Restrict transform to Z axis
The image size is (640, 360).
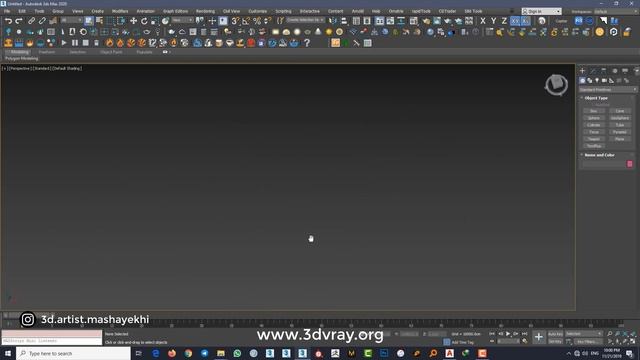point(504,21)
